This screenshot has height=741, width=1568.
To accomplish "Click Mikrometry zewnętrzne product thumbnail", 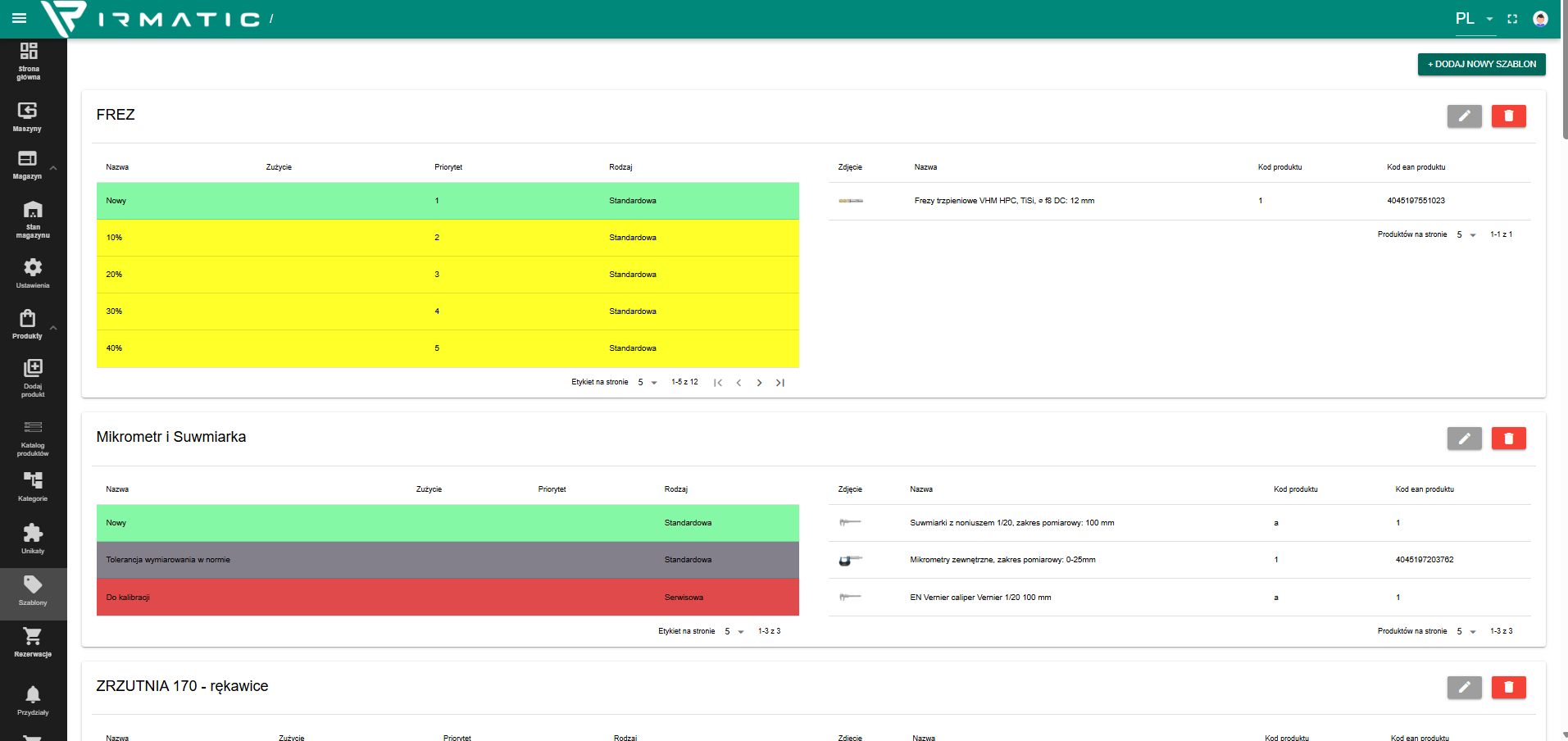I will pyautogui.click(x=851, y=561).
